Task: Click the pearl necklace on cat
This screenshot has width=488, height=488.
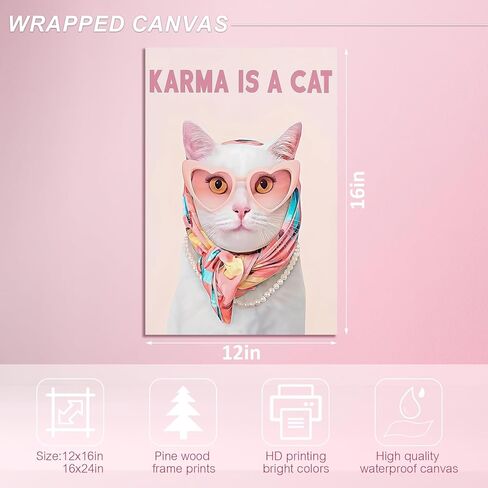Action: click(x=267, y=290)
